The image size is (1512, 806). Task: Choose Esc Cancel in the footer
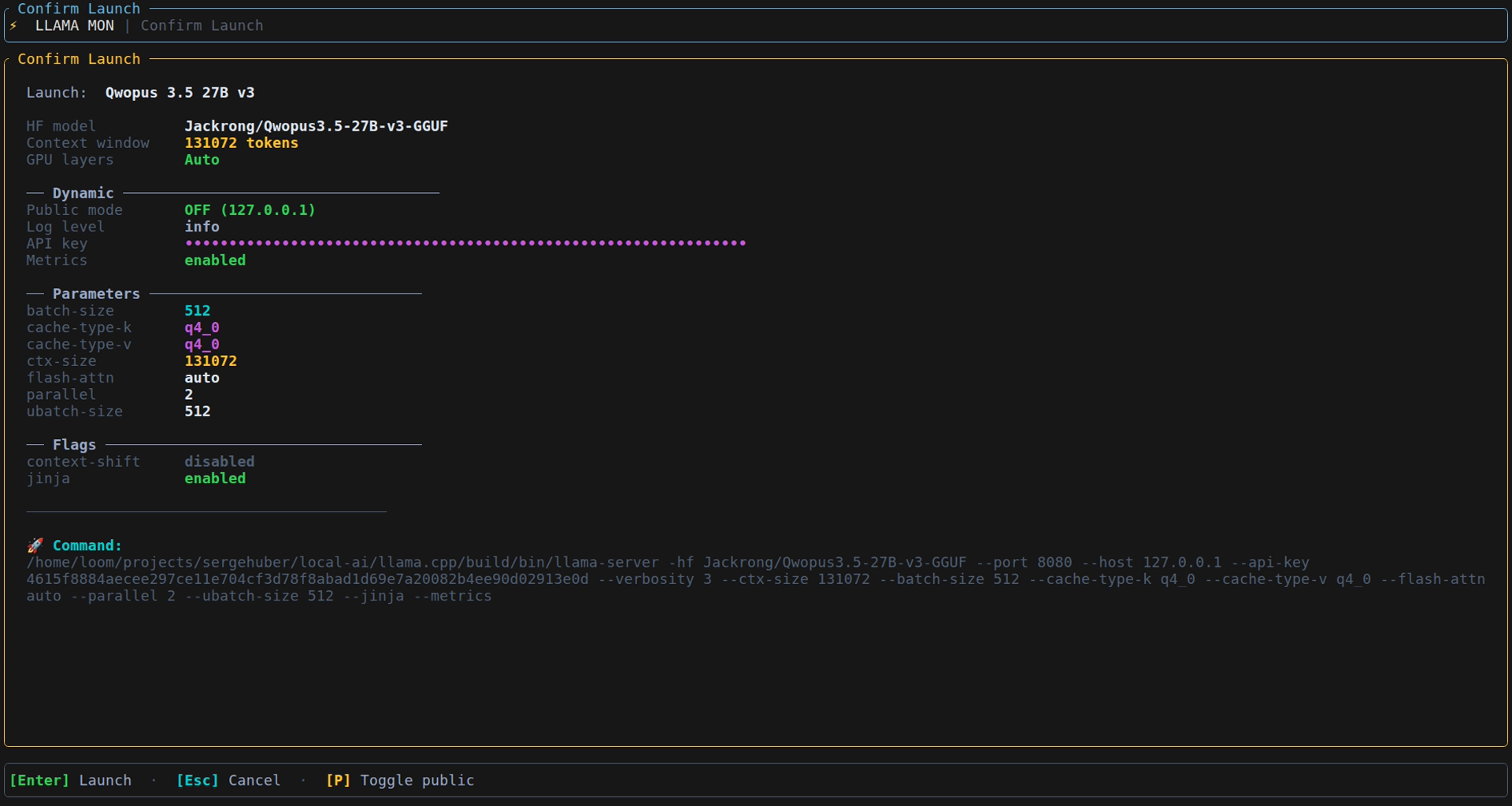click(x=228, y=780)
